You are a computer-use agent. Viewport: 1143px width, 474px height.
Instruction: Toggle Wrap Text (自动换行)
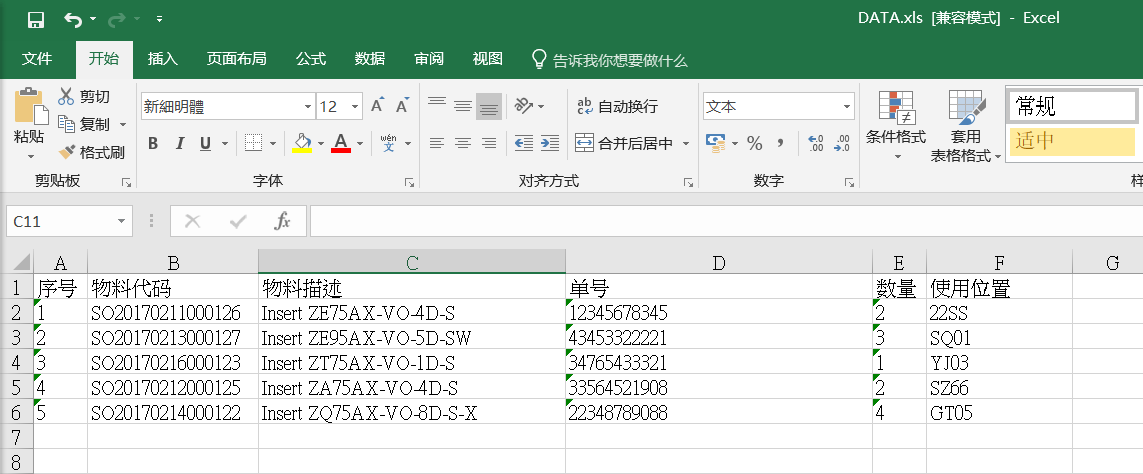coord(618,106)
